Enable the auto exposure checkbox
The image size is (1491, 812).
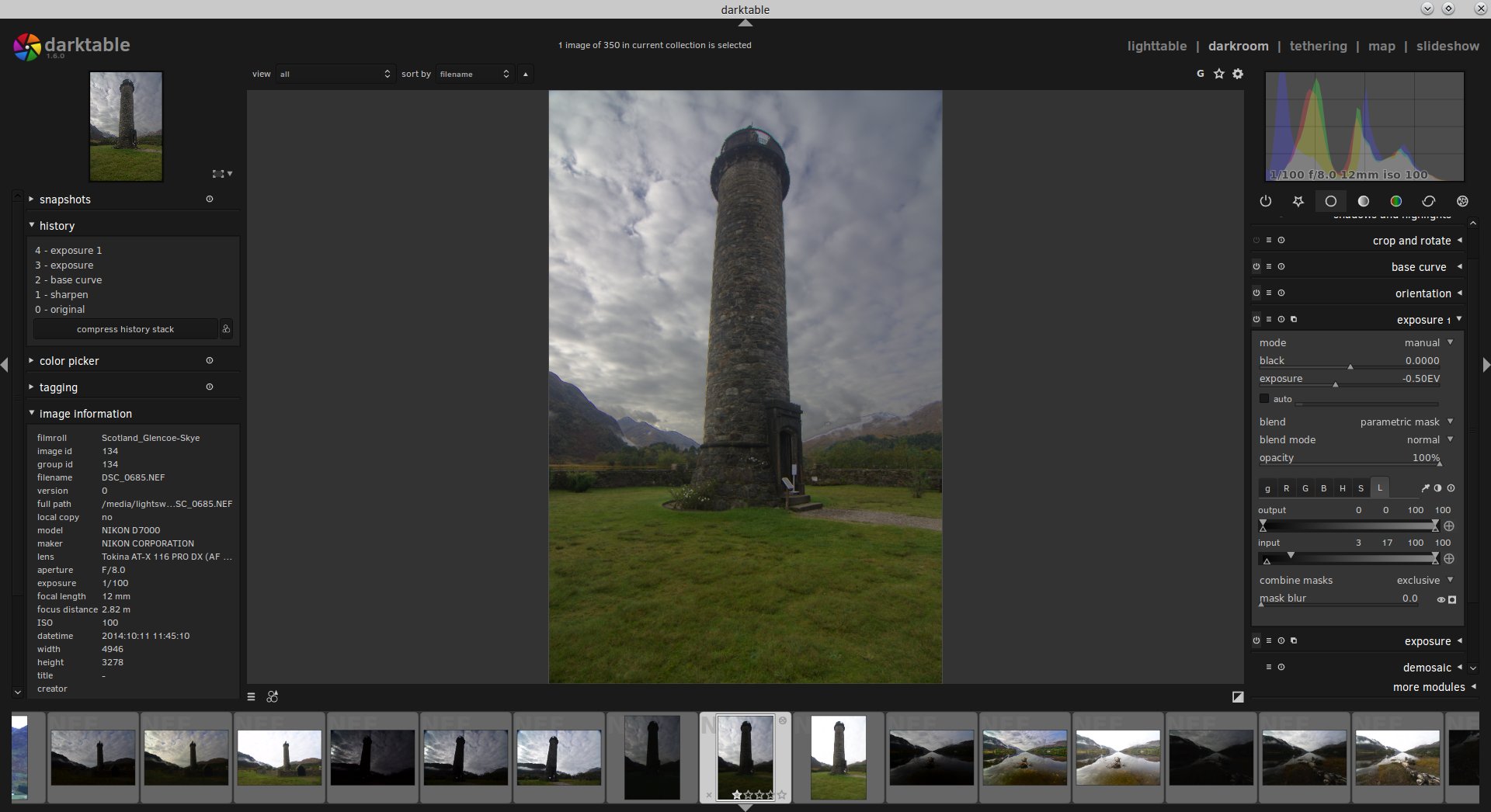(1264, 398)
